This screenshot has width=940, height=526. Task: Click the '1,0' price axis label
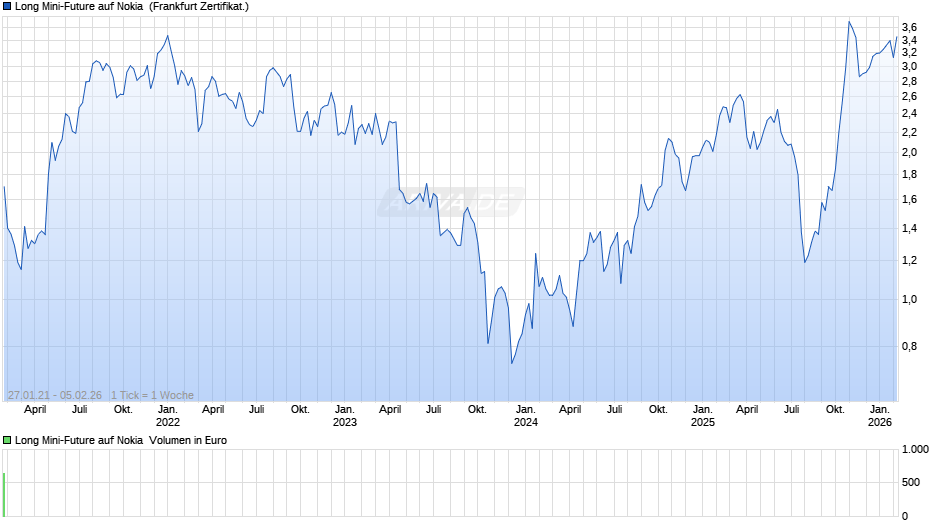pyautogui.click(x=909, y=299)
